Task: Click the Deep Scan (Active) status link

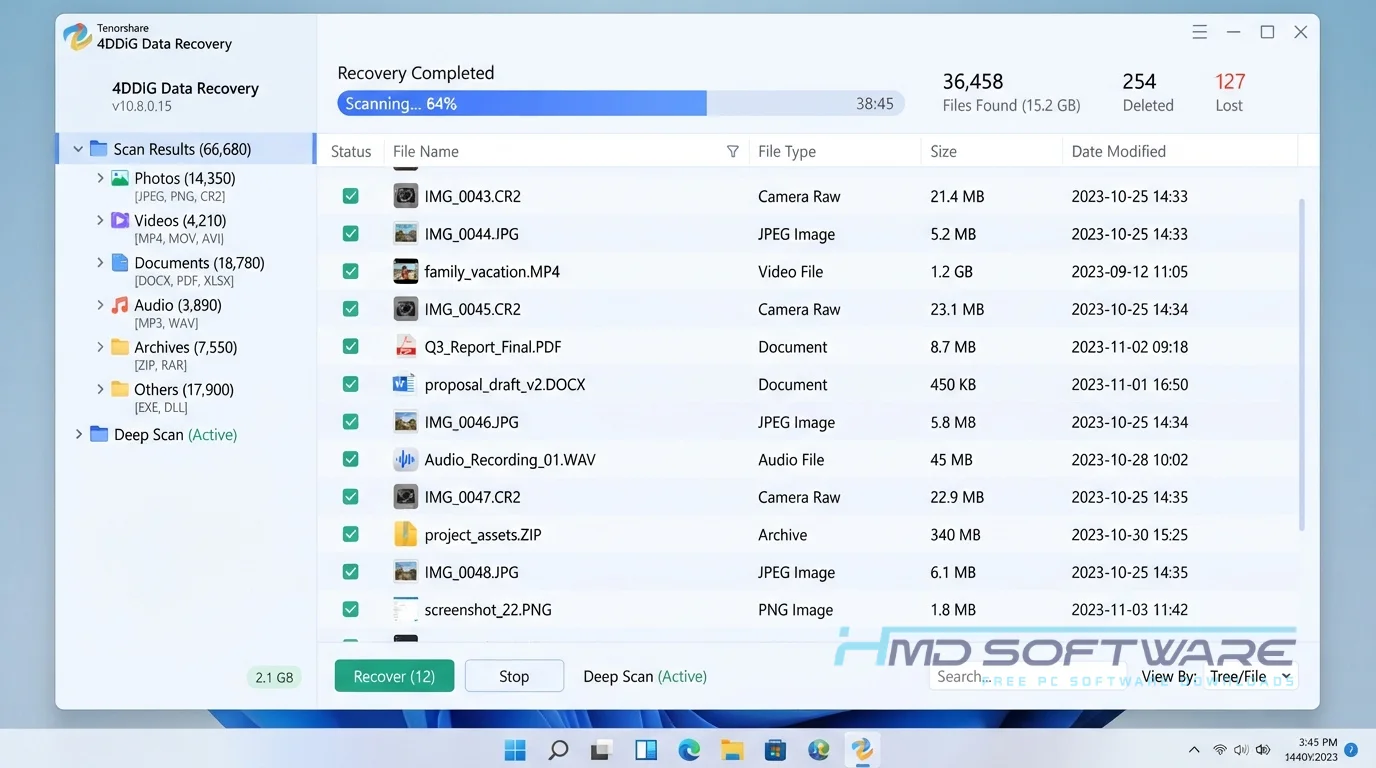Action: point(645,677)
